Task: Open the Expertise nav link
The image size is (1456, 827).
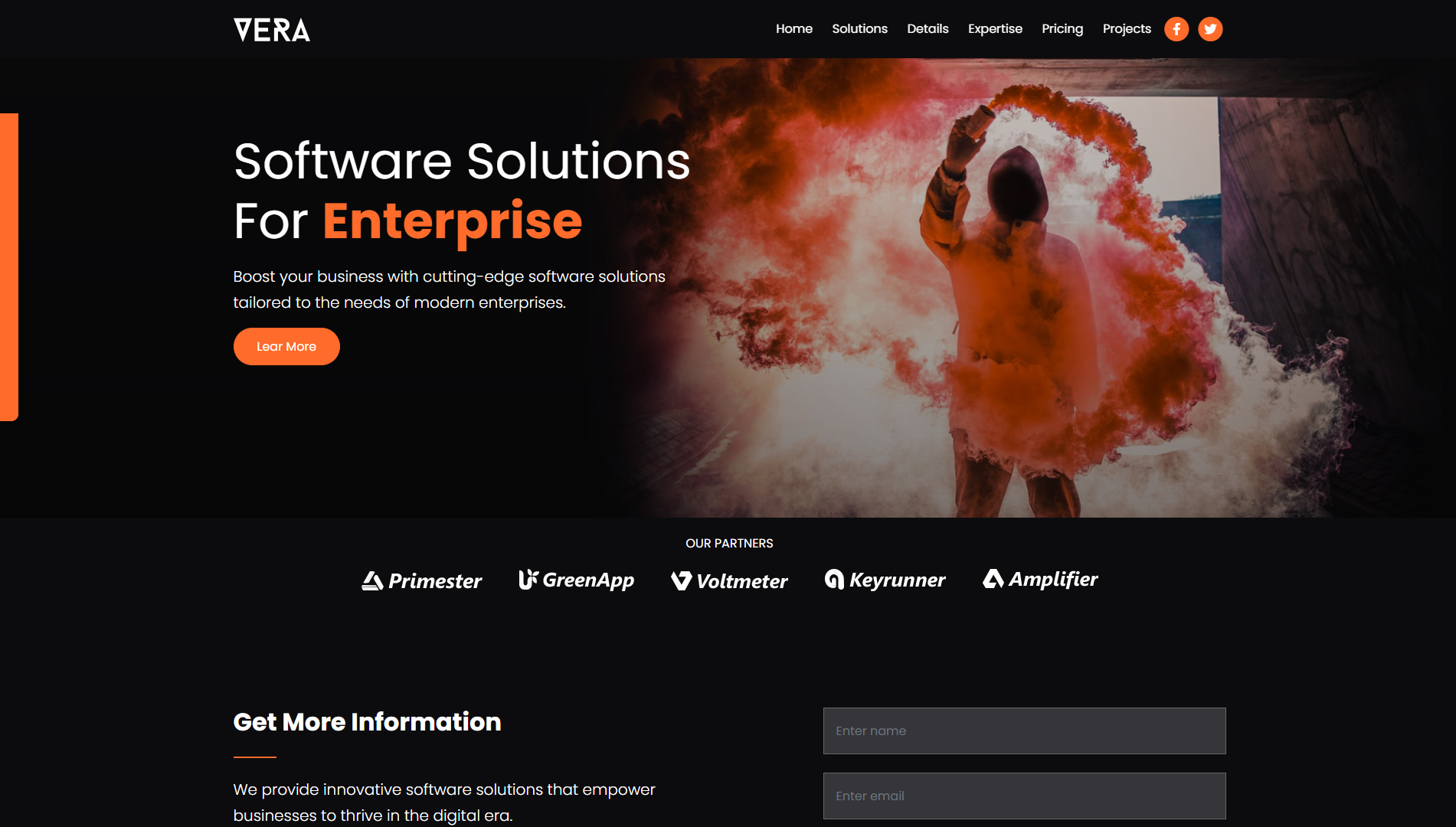Action: (x=995, y=29)
